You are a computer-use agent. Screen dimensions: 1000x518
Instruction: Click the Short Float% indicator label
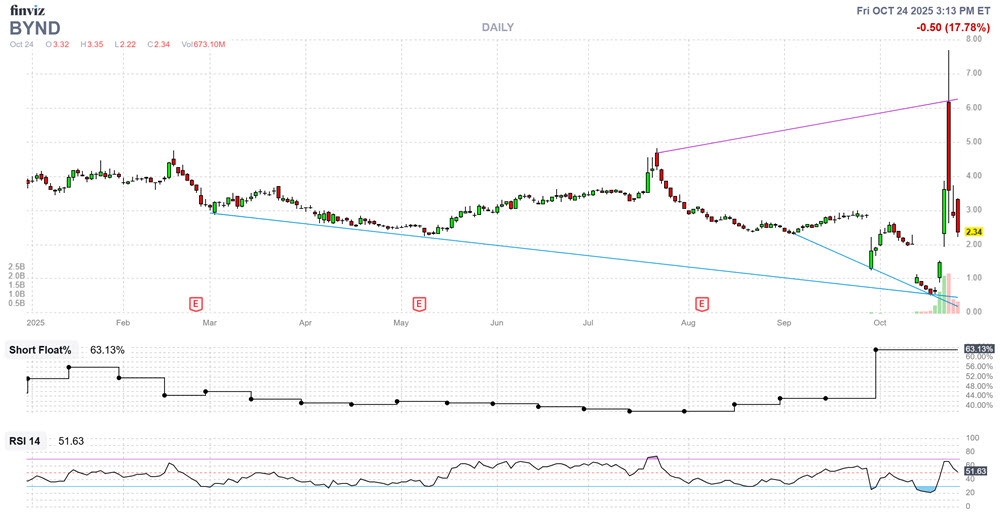pyautogui.click(x=40, y=350)
